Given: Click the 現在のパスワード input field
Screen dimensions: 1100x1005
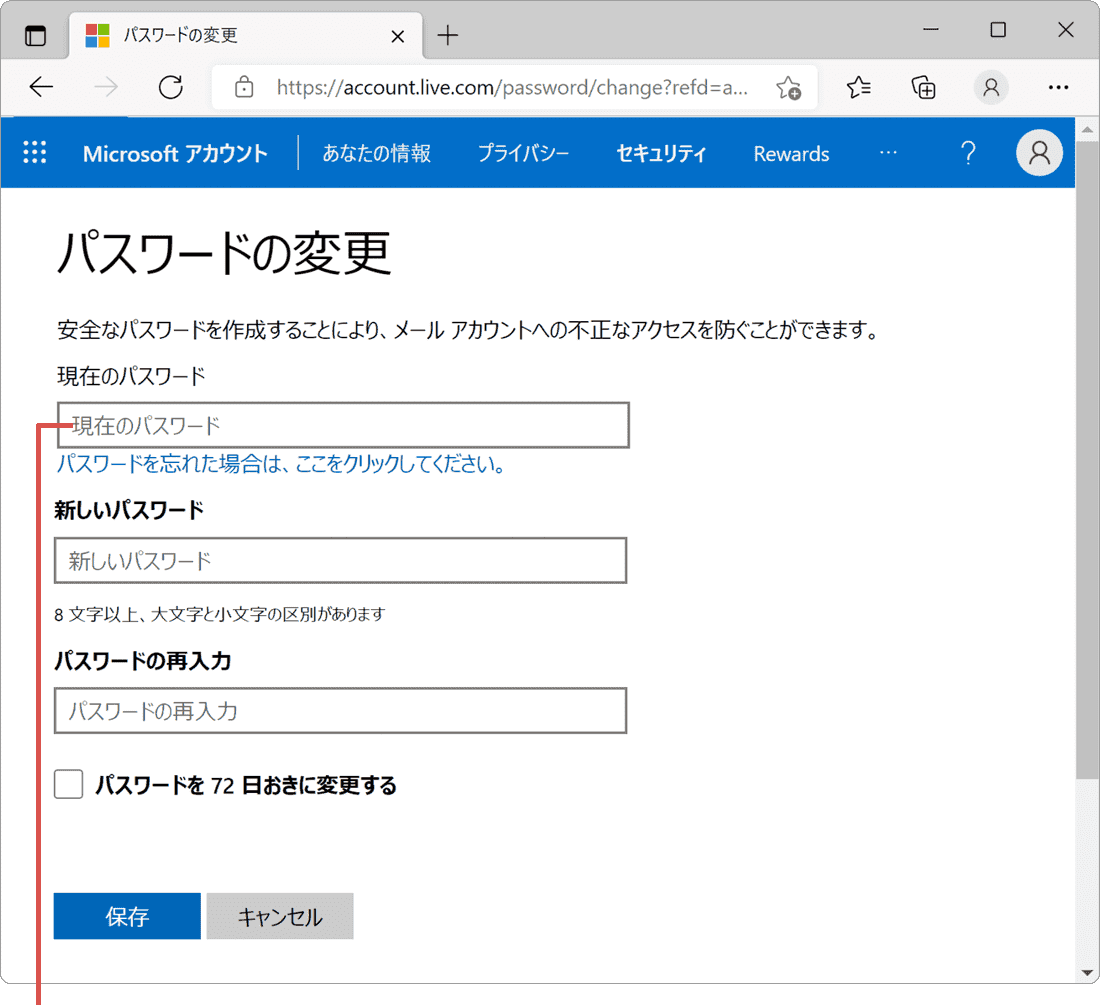Looking at the screenshot, I should (x=340, y=424).
